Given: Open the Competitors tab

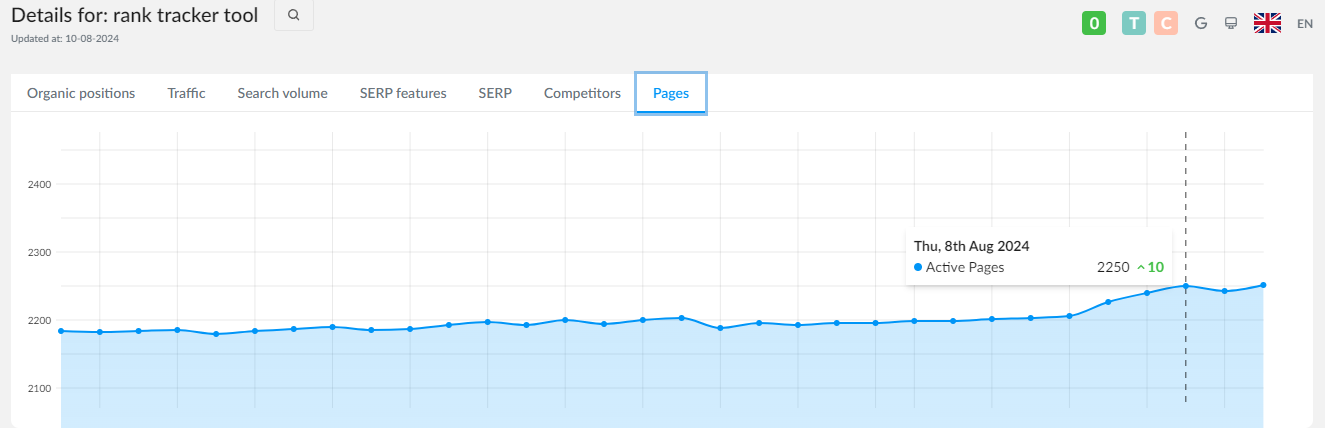Looking at the screenshot, I should pyautogui.click(x=582, y=93).
